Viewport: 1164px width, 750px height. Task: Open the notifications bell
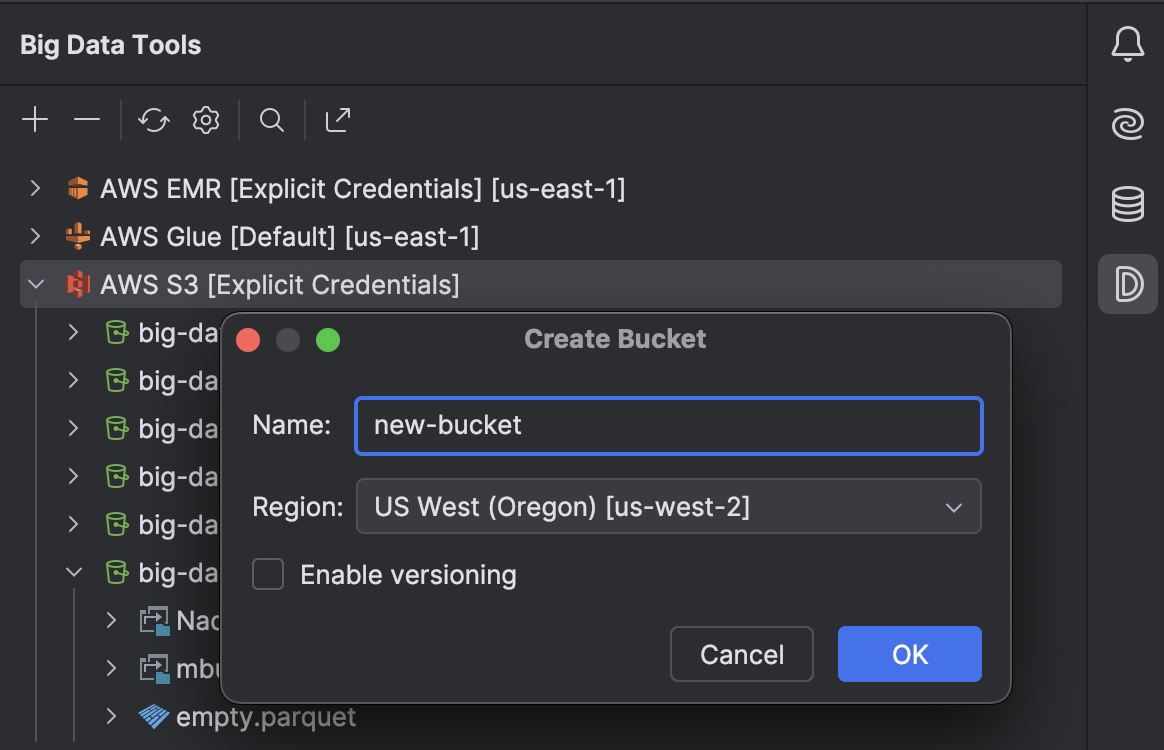[x=1127, y=44]
